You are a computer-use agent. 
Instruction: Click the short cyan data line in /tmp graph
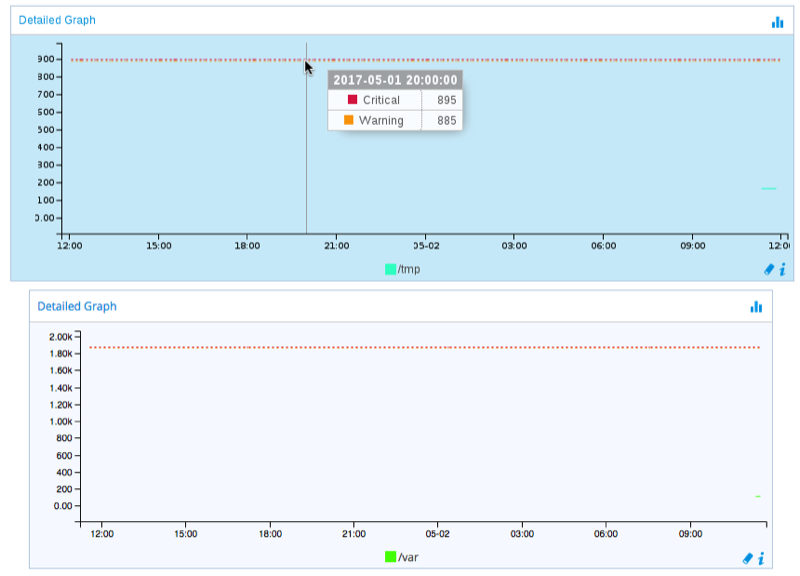click(x=768, y=188)
